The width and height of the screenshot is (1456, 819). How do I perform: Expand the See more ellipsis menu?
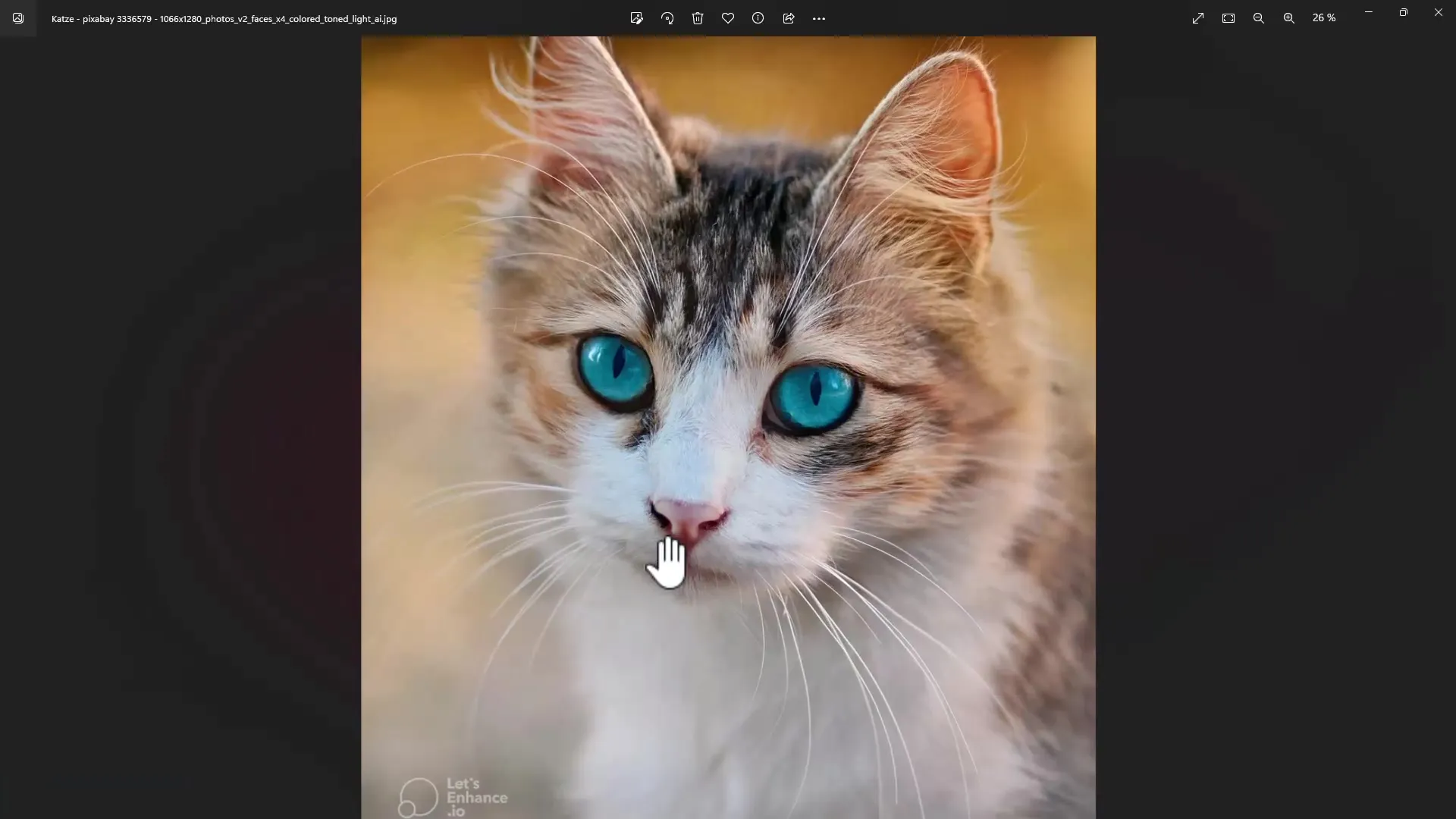coord(819,18)
